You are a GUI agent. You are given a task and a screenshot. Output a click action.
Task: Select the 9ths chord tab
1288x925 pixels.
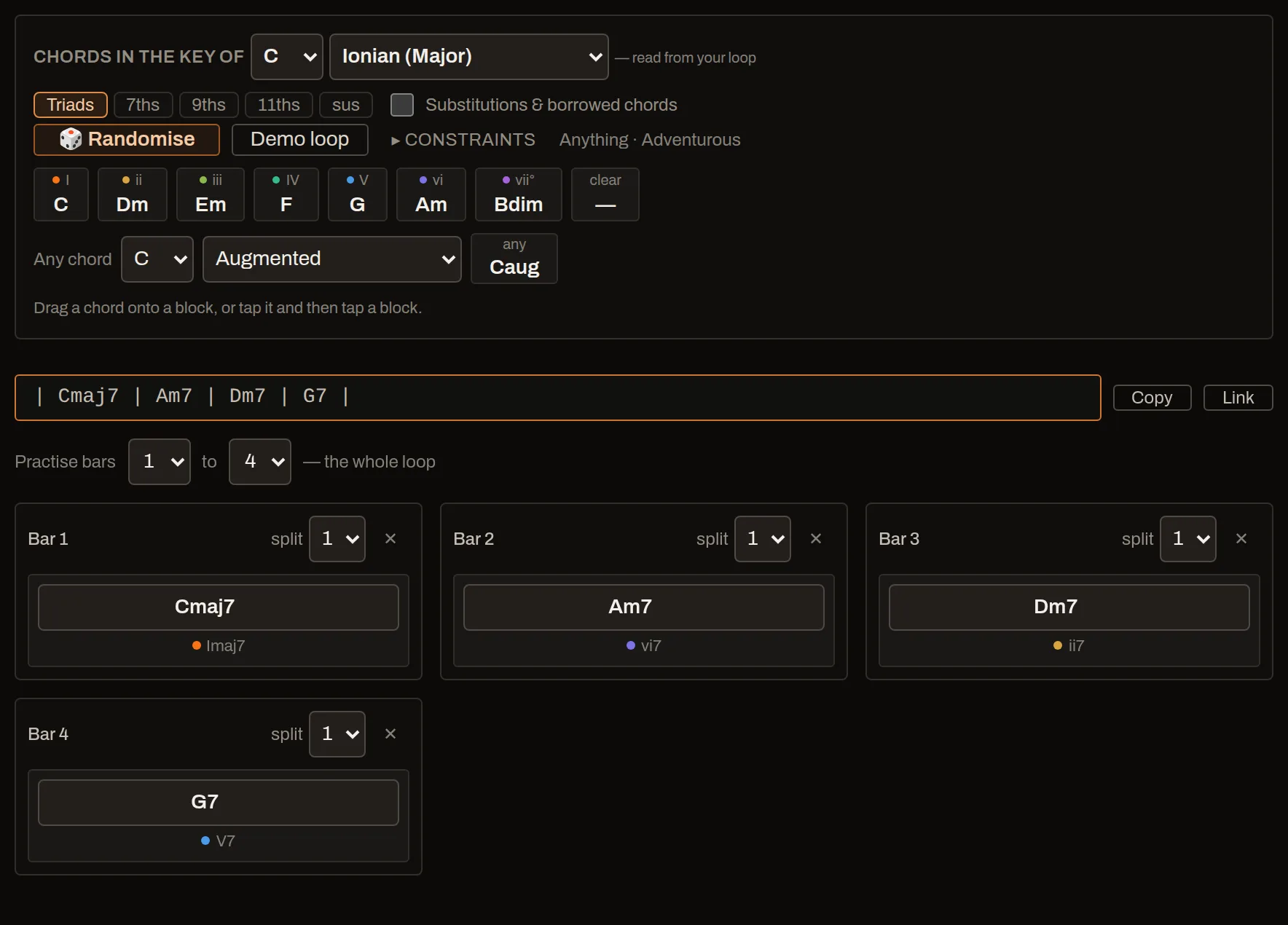[208, 105]
